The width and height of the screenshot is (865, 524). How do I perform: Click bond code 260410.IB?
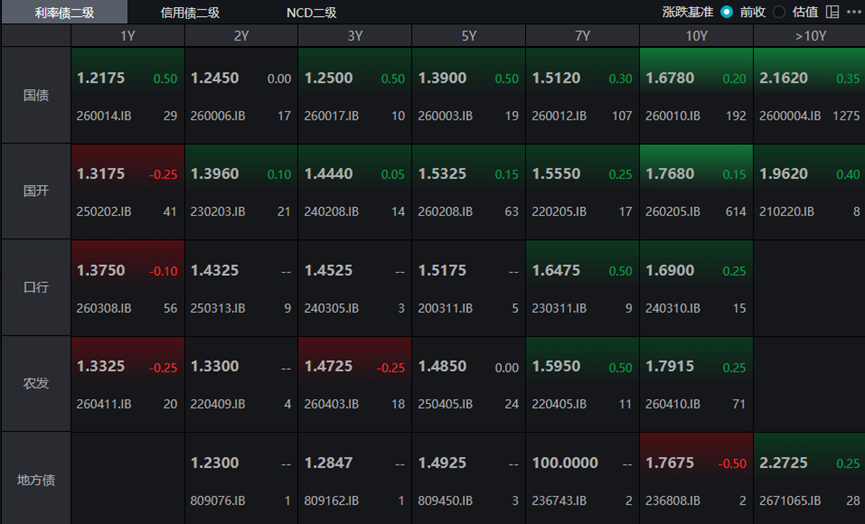click(x=672, y=404)
